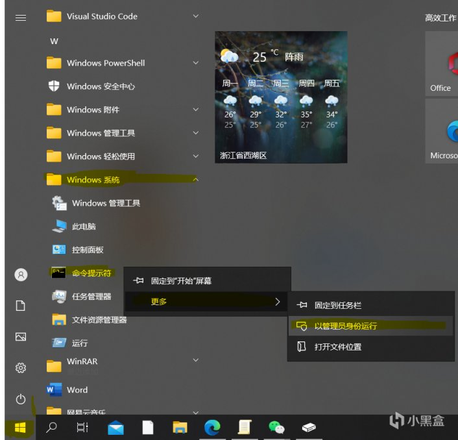Open Settings gear in Start sidebar
458x440 pixels.
21,368
